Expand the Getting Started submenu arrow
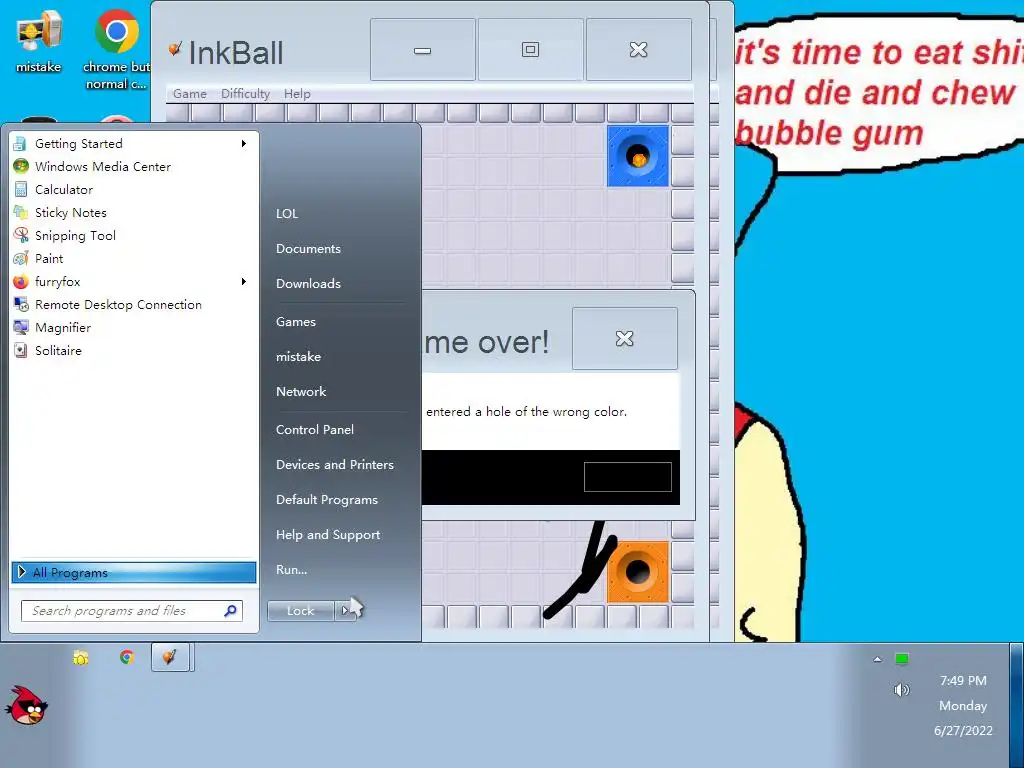 (x=244, y=144)
